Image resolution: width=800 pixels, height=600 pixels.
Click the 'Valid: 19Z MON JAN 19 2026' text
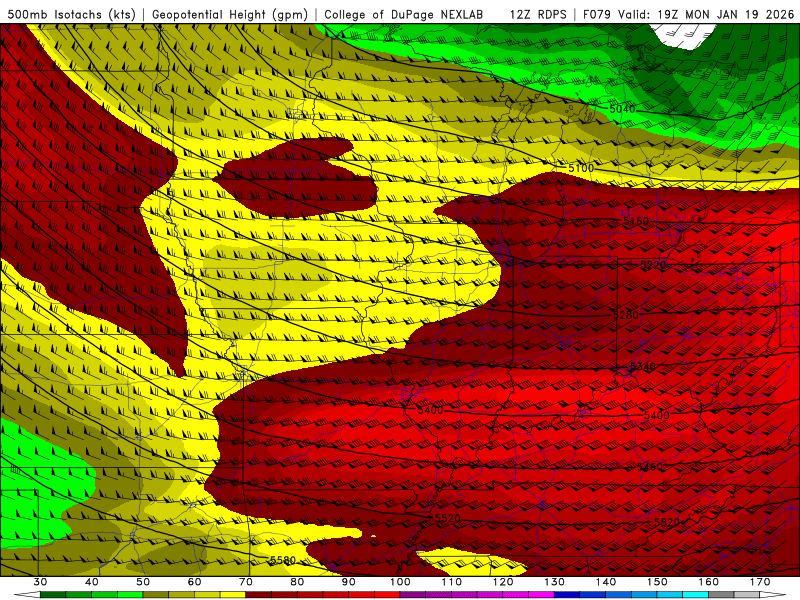click(706, 15)
